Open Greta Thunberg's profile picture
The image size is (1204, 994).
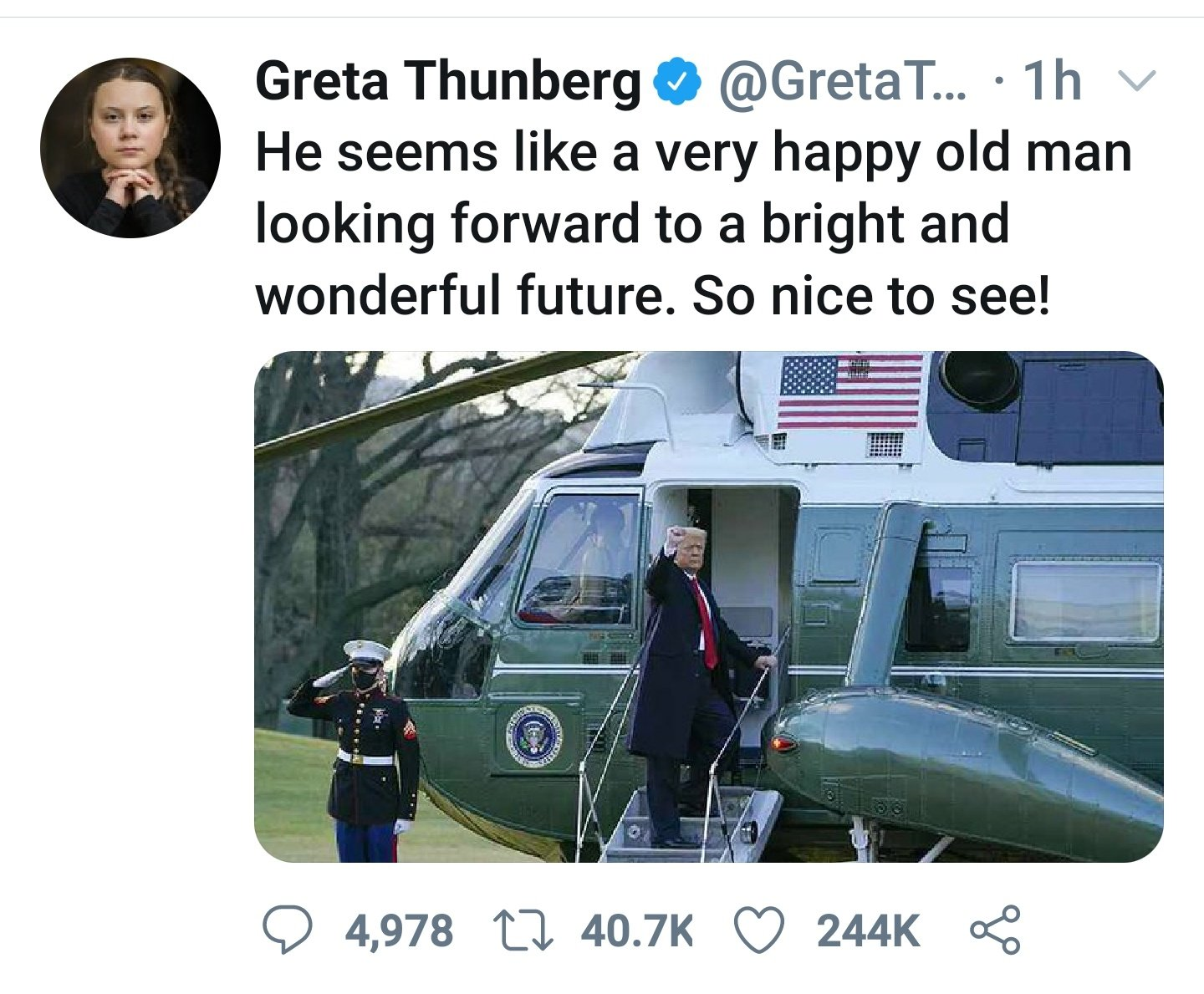(130, 147)
